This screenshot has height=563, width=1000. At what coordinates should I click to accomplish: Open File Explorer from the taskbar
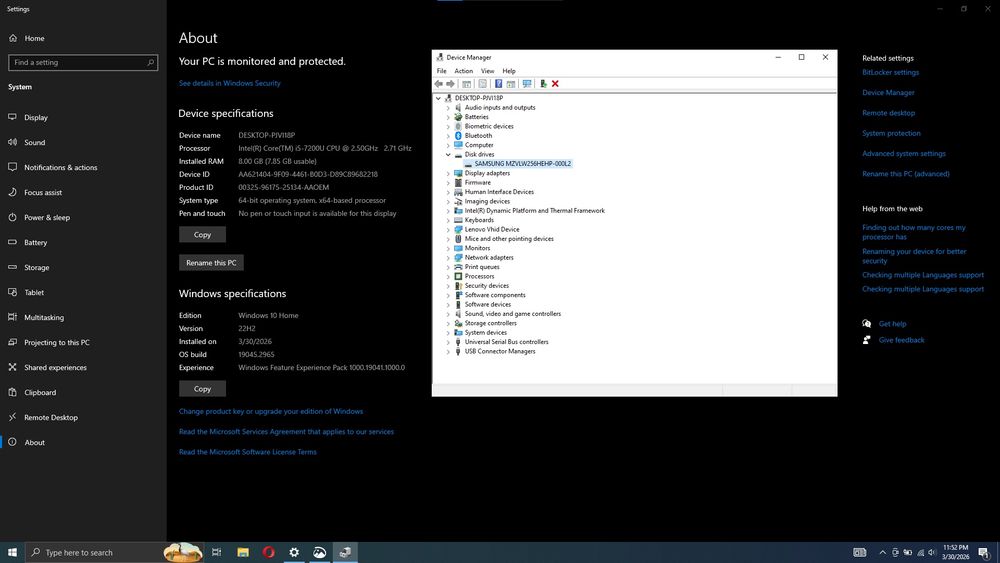click(x=243, y=552)
